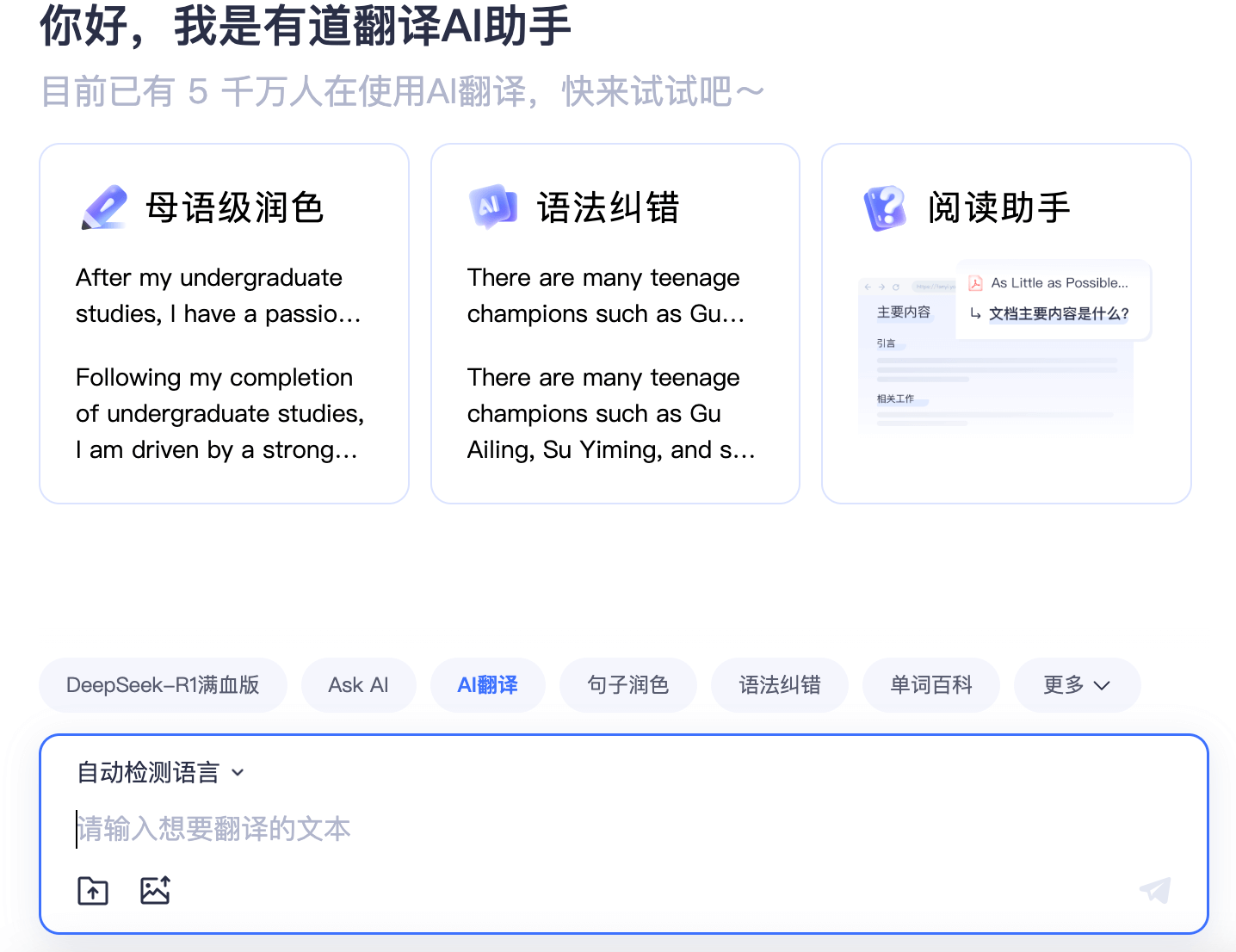Click the question-mark icon on 阅读助手 card
The image size is (1236, 952).
click(x=884, y=207)
